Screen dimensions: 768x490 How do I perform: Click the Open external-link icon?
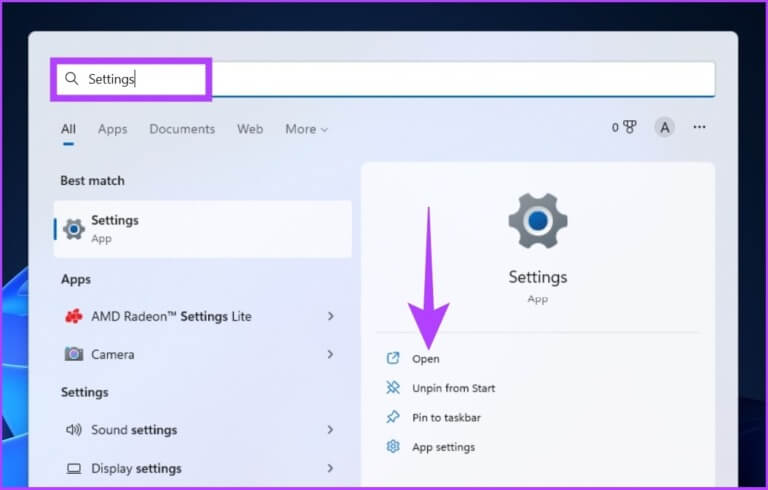tap(393, 358)
